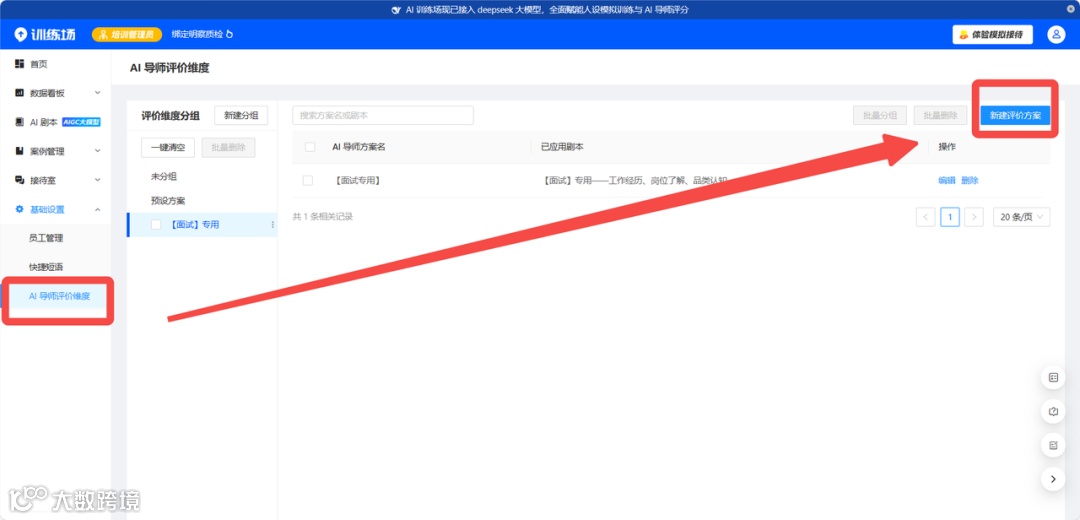Expand the 数据看板 menu chevron

point(97,92)
